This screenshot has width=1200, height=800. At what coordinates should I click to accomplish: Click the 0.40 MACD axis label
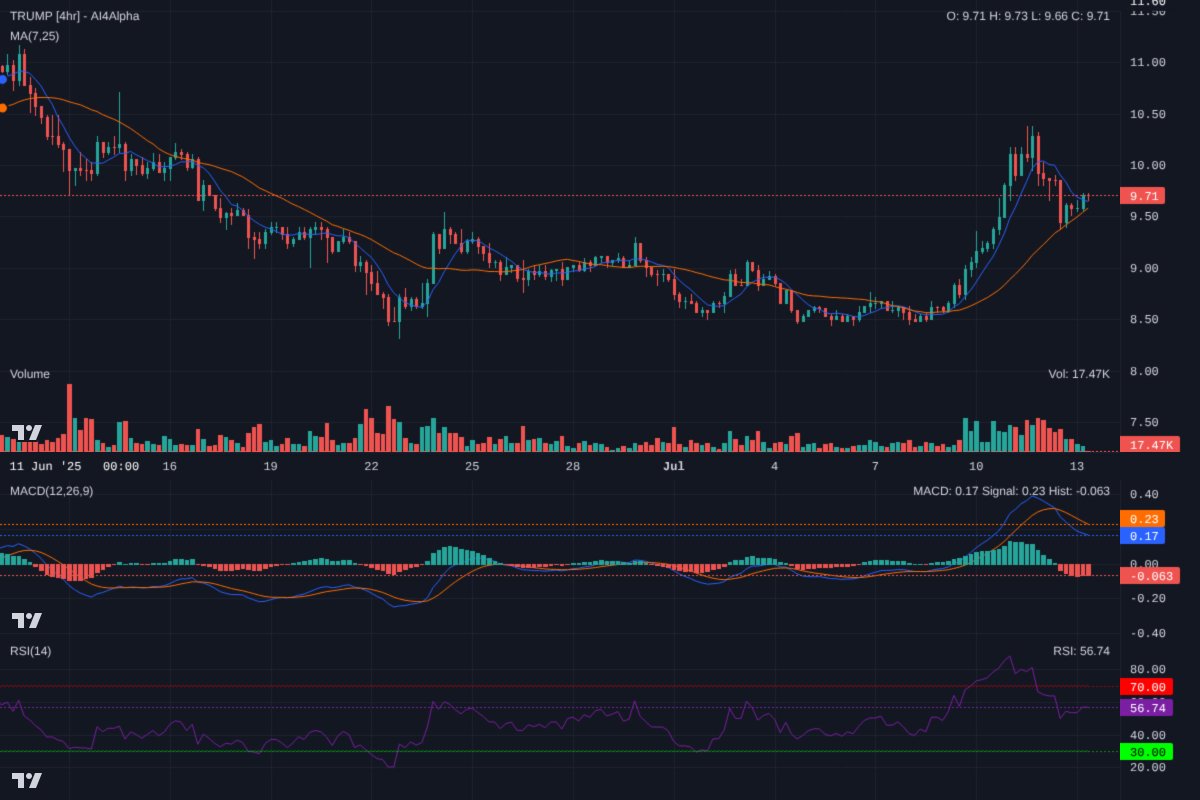(1144, 494)
